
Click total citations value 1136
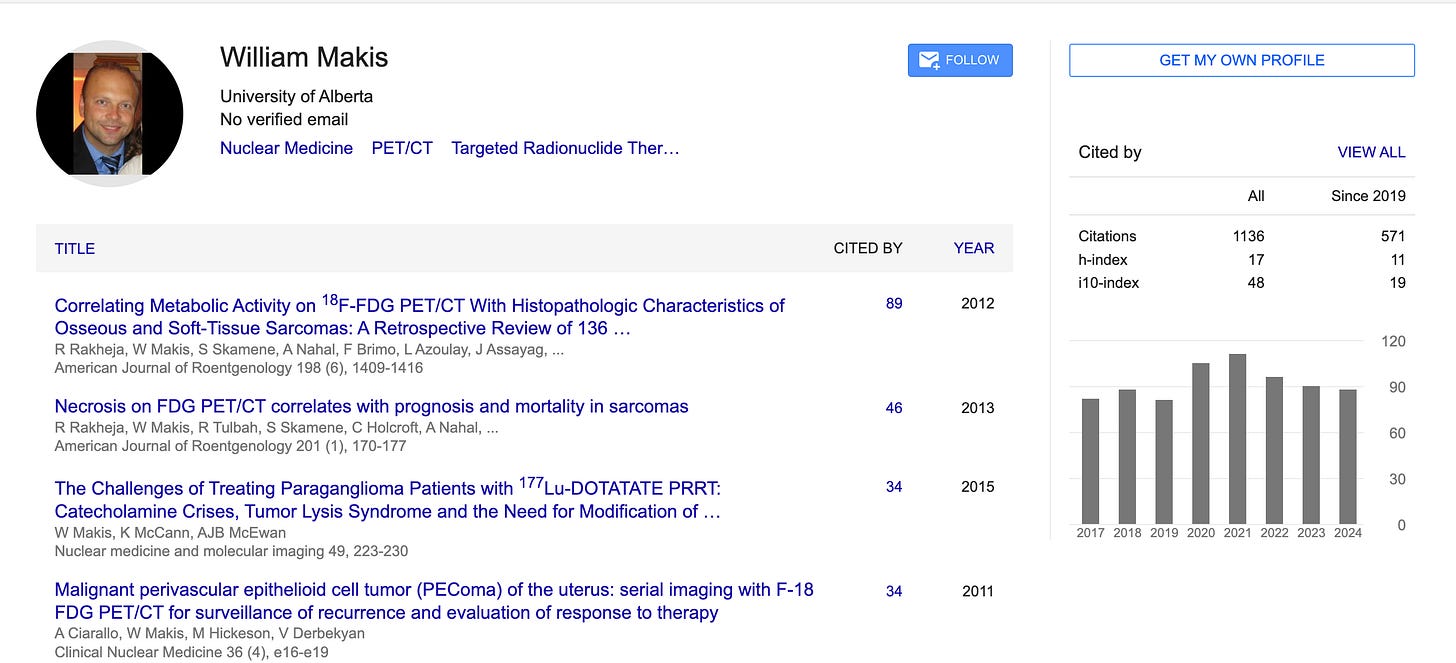[x=1248, y=236]
